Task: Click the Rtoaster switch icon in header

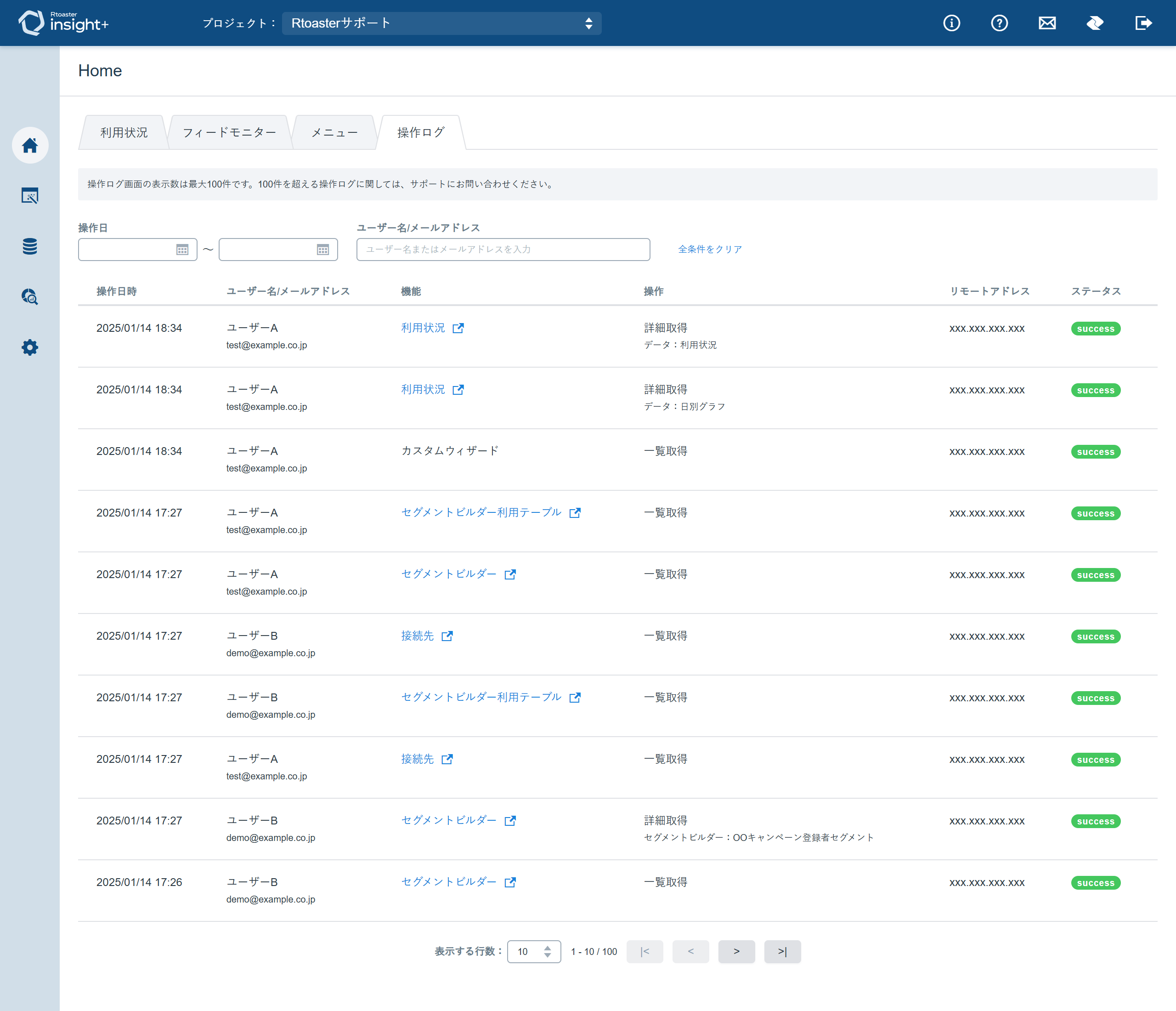Action: (1094, 23)
